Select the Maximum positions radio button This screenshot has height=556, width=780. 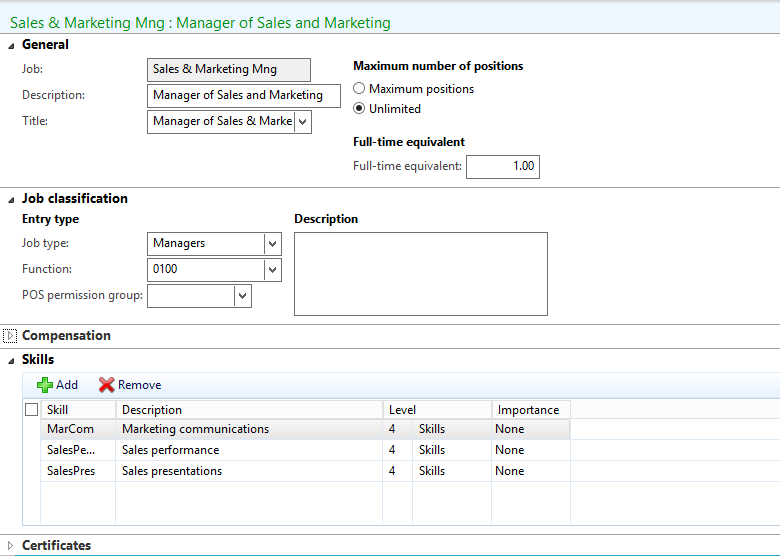[359, 89]
